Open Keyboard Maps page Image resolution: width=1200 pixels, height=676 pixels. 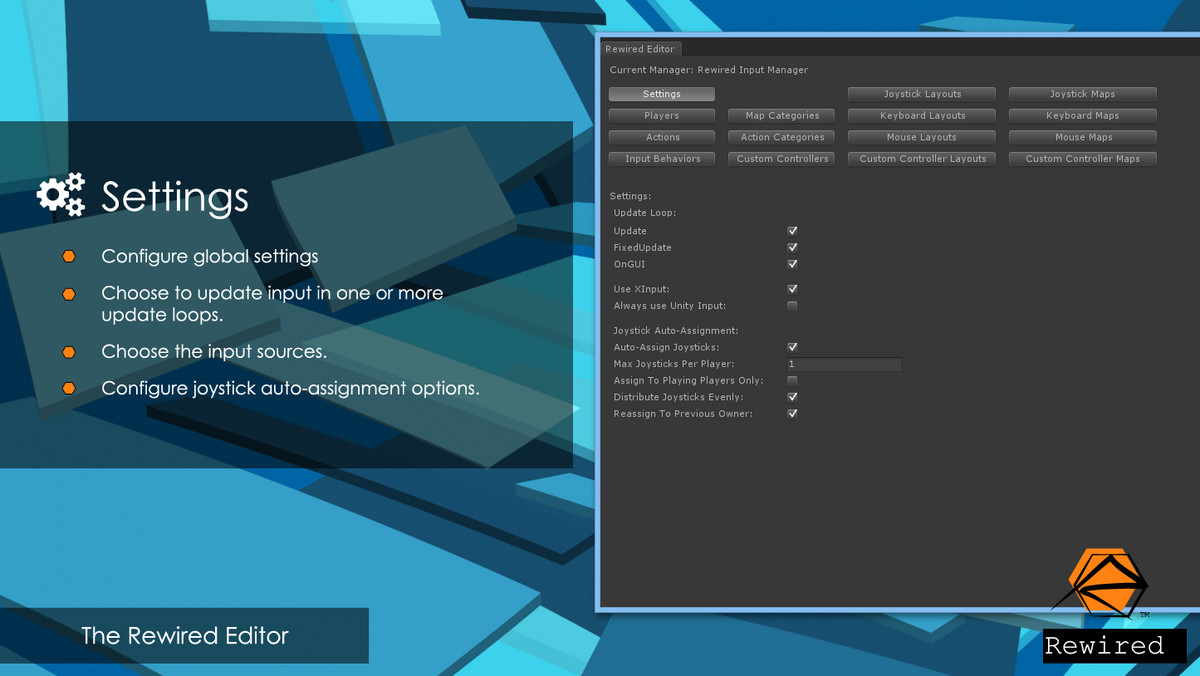[1083, 116]
